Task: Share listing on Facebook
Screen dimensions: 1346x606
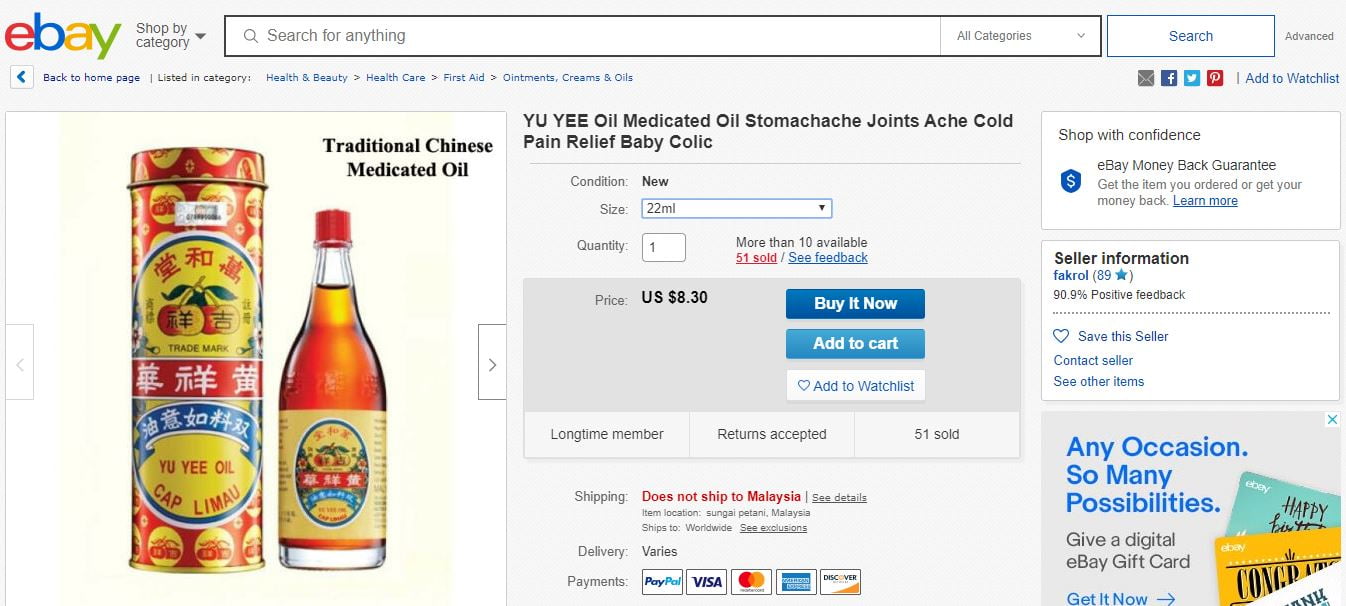Action: click(x=1169, y=78)
